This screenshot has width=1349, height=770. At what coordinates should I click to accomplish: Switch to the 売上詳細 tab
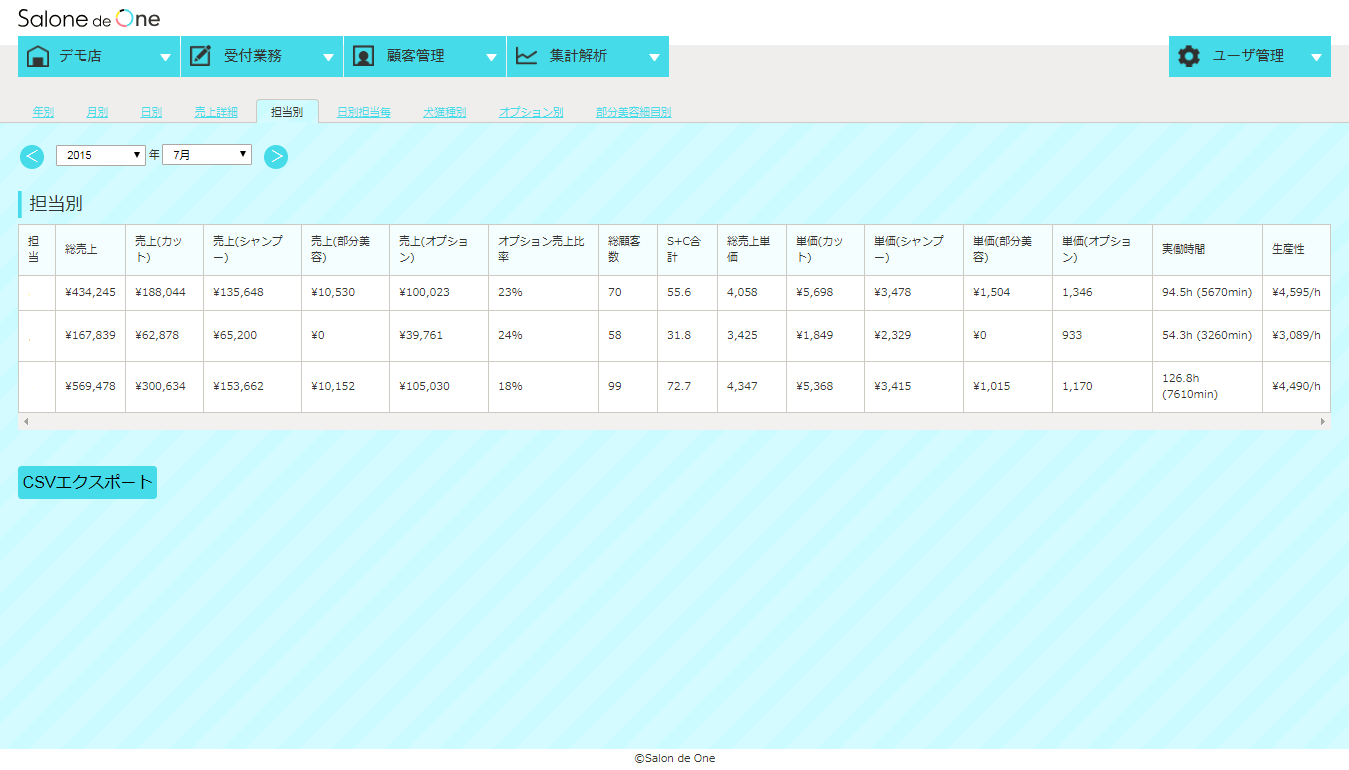(x=216, y=112)
